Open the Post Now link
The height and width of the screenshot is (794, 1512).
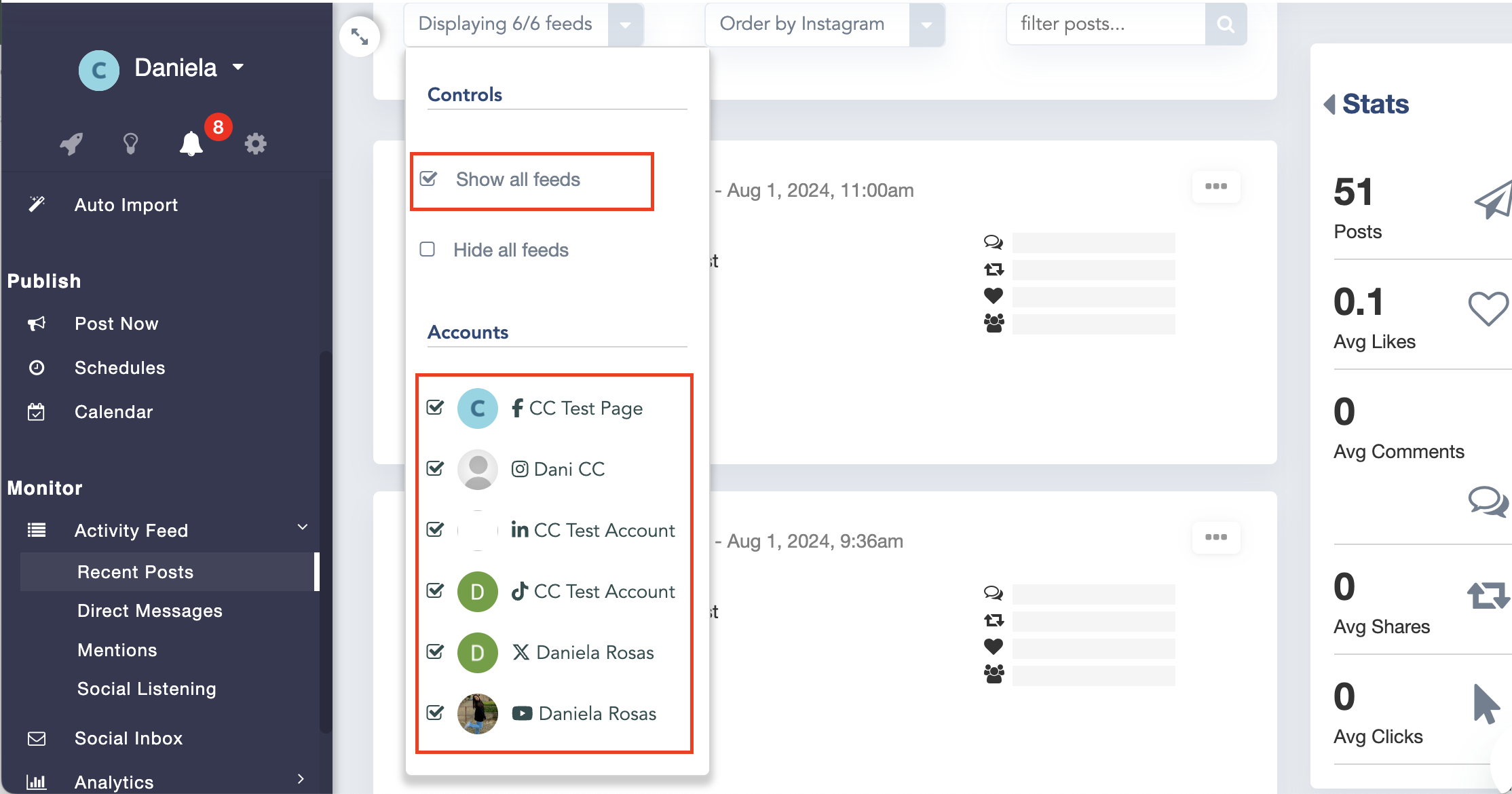tap(117, 324)
